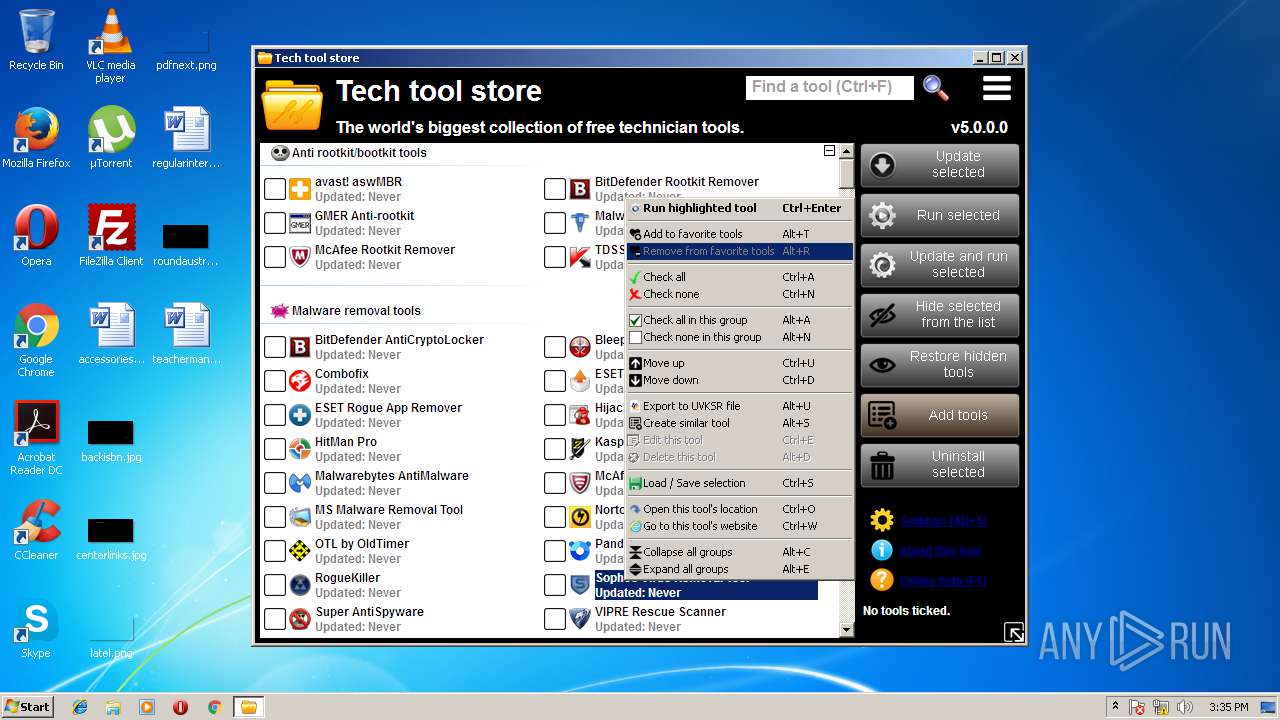Choose Load / Save selection
The height and width of the screenshot is (720, 1280).
740,483
